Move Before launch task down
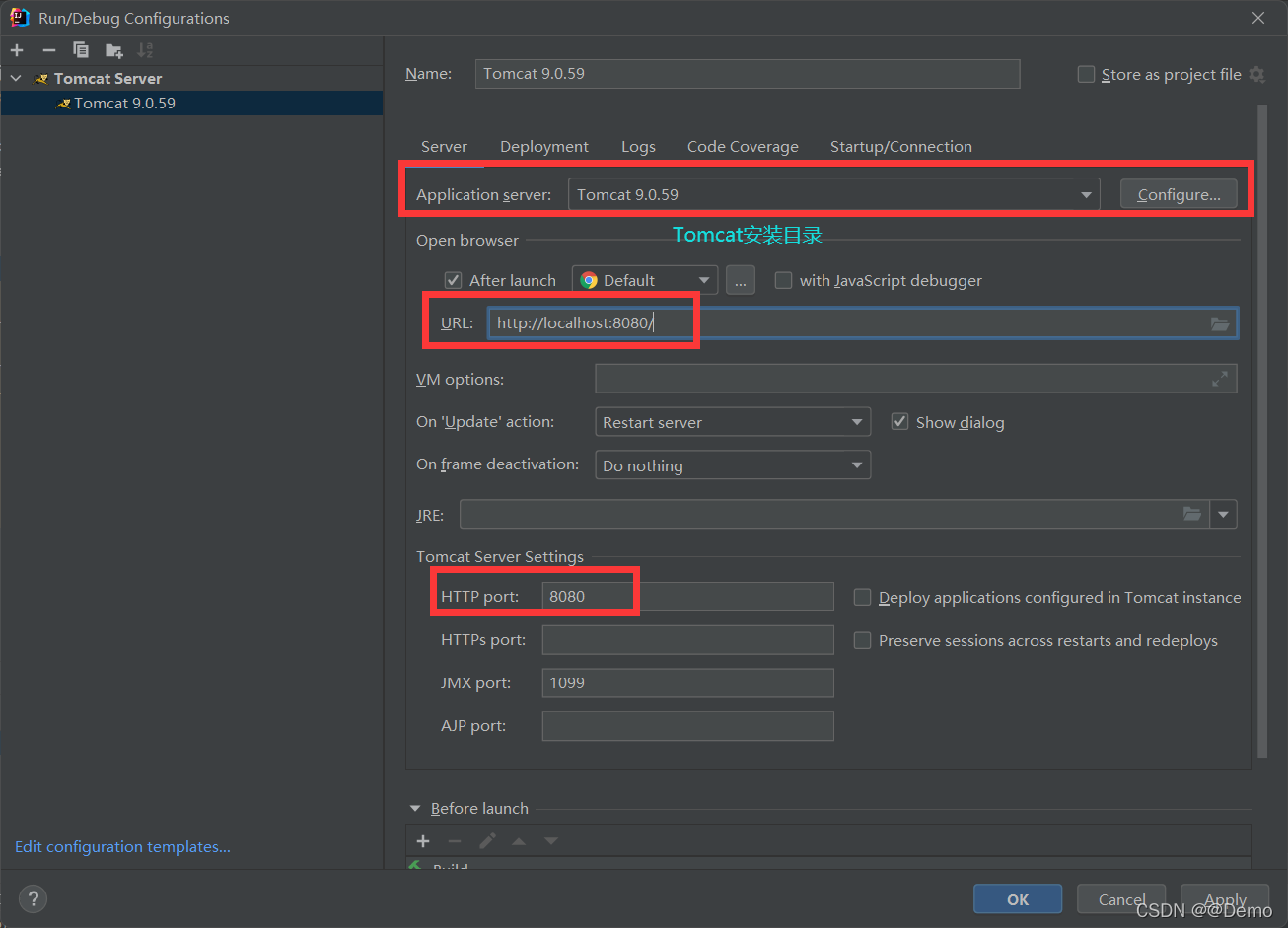The height and width of the screenshot is (928, 1288). click(551, 841)
